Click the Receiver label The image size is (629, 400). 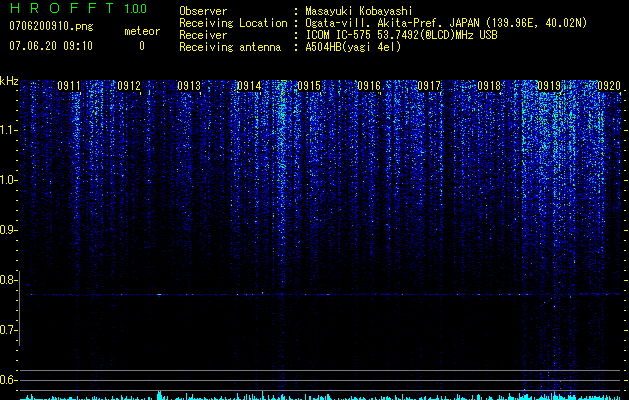[203, 35]
